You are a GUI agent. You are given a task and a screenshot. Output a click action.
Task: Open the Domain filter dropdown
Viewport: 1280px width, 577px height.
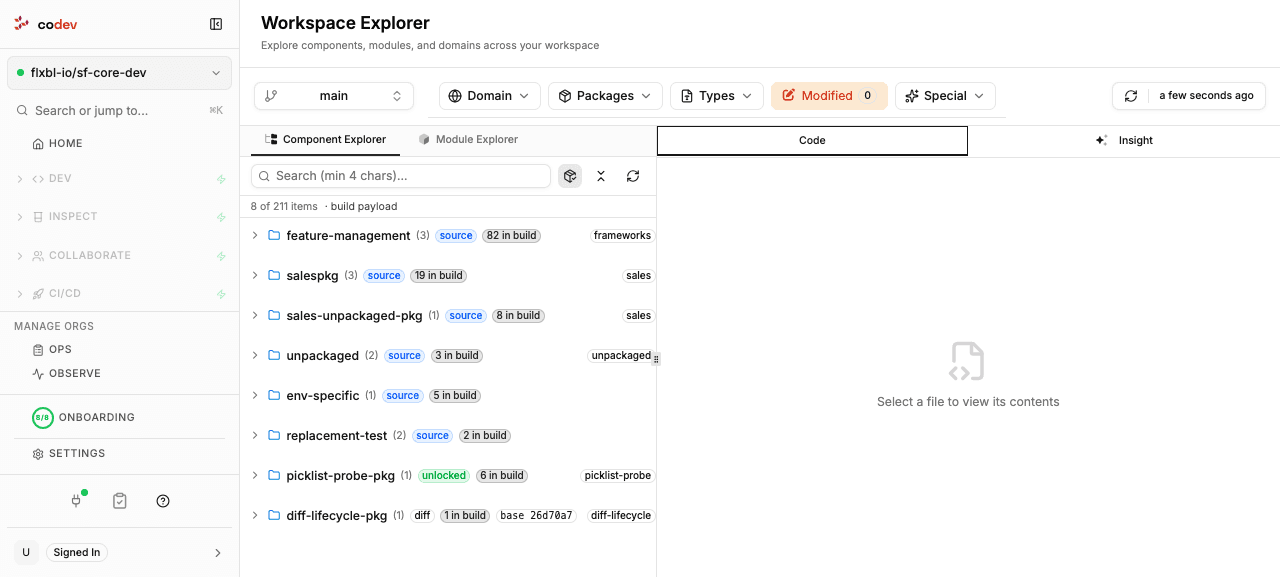[x=490, y=96]
